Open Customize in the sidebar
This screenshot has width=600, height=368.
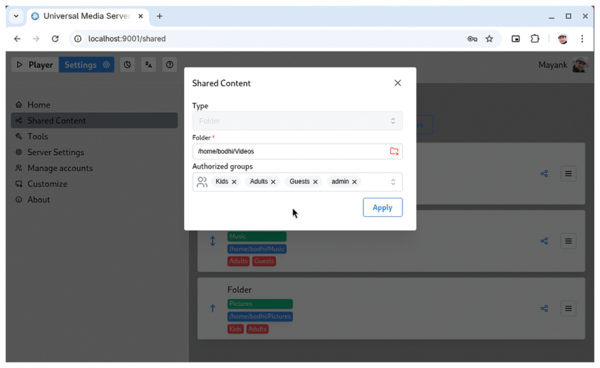95,184
